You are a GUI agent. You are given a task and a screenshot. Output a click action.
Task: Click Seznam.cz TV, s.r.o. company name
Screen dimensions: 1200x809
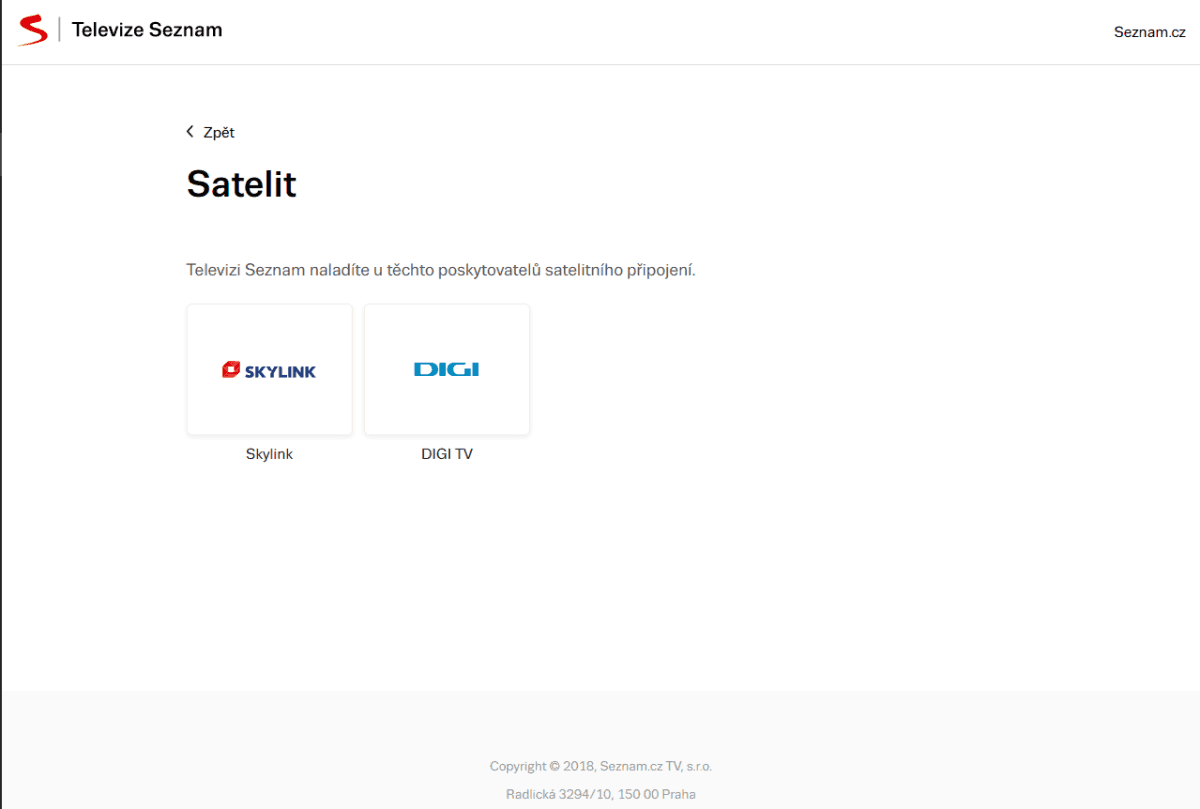coord(656,766)
